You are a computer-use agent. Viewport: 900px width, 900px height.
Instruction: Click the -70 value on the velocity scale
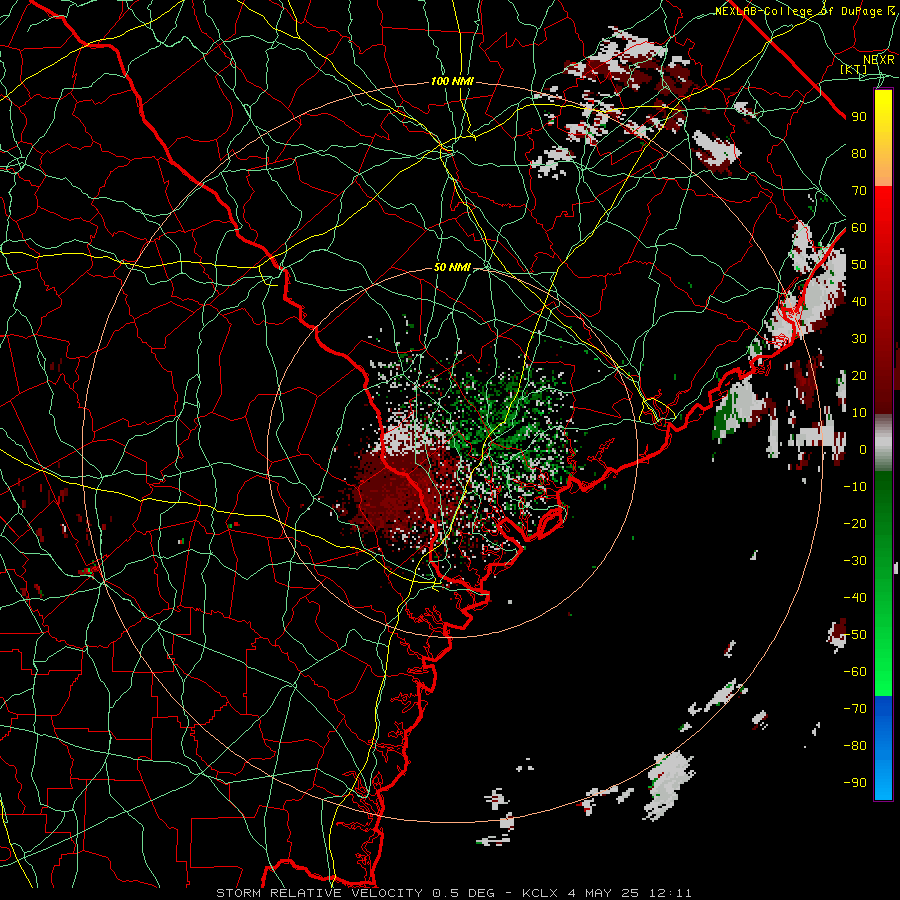click(855, 709)
